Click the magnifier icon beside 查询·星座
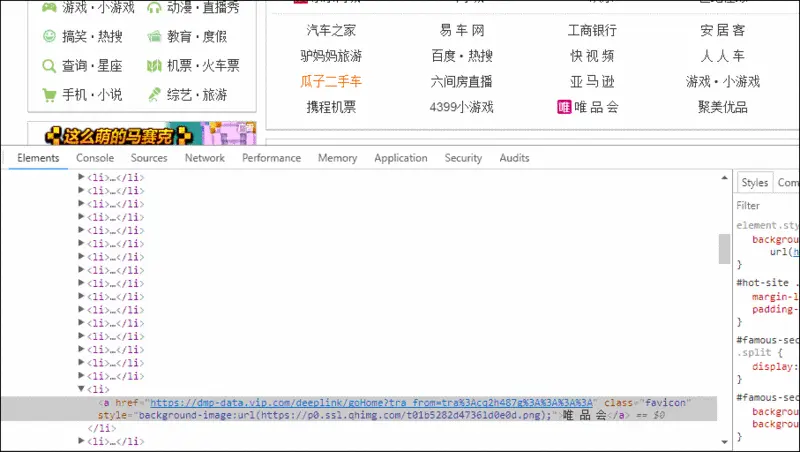This screenshot has width=800, height=452. click(49, 66)
